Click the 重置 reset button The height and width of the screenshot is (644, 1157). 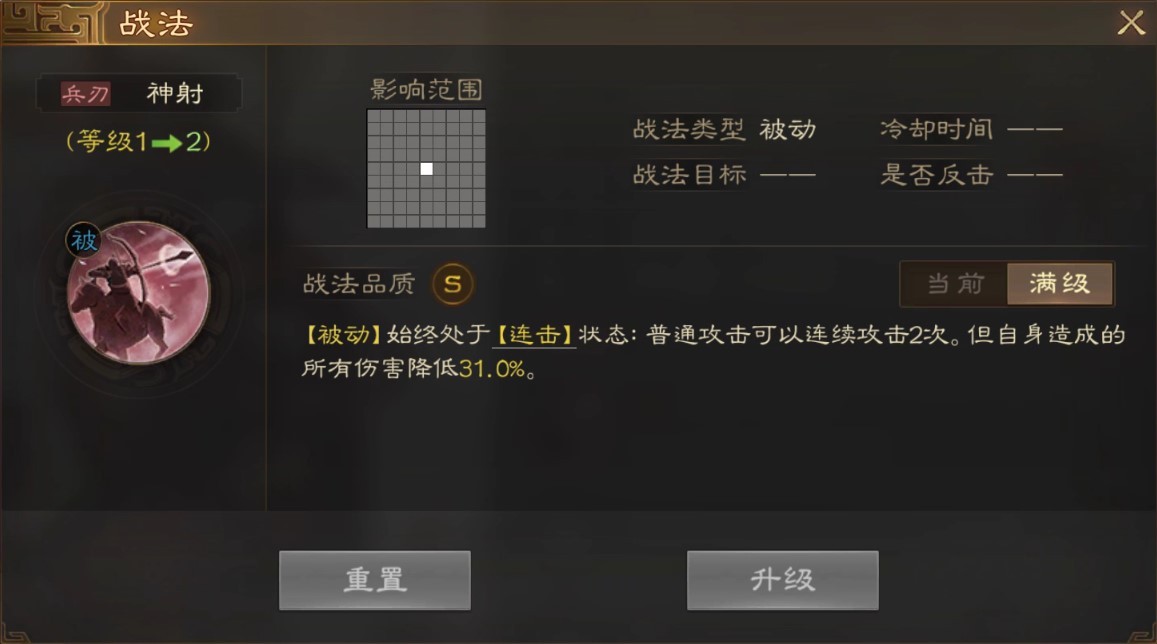click(x=375, y=581)
